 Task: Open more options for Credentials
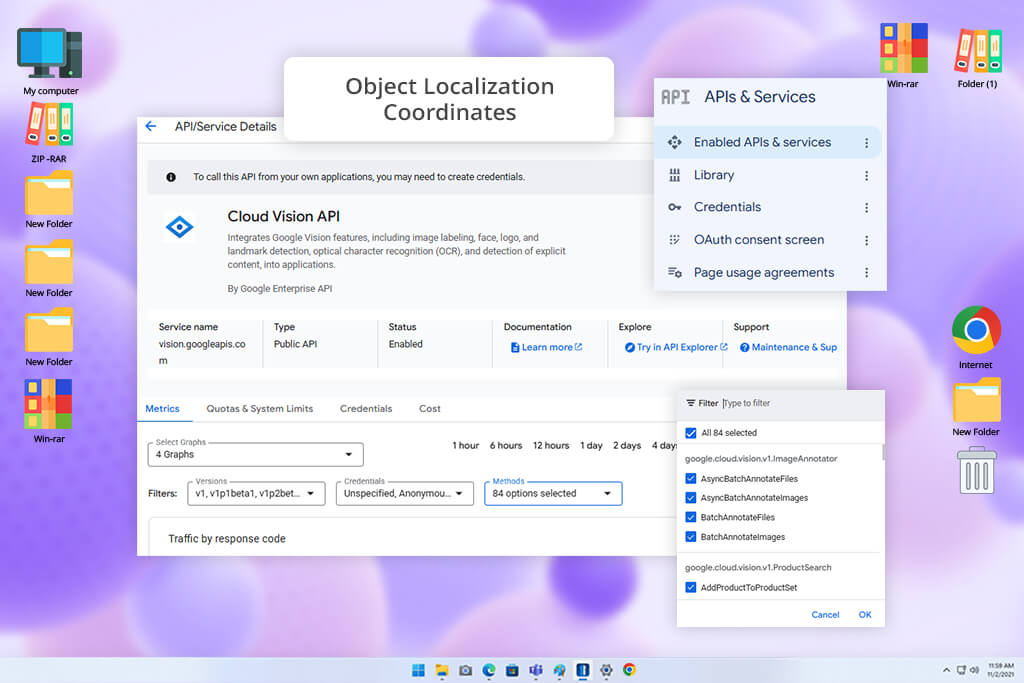867,208
